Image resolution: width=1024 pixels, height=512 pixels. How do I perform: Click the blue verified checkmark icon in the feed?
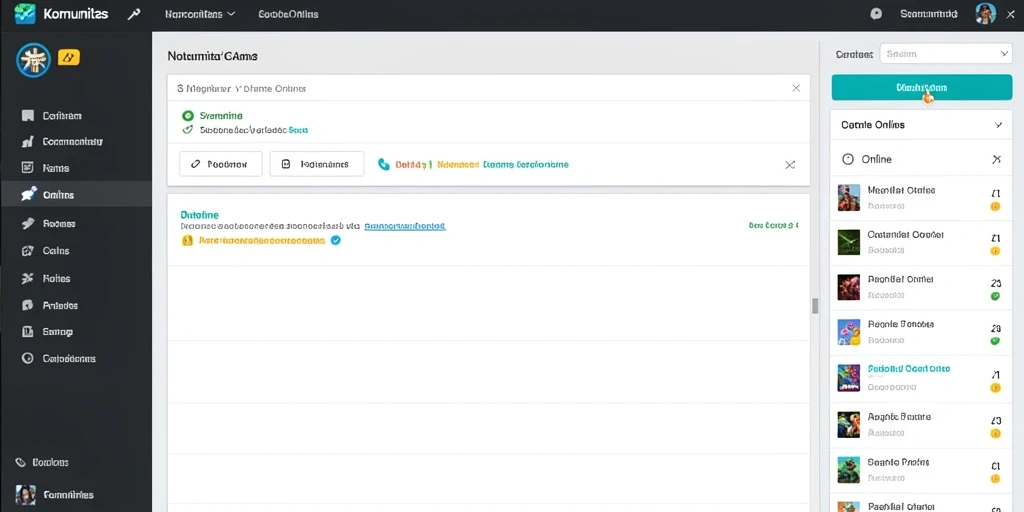(336, 240)
